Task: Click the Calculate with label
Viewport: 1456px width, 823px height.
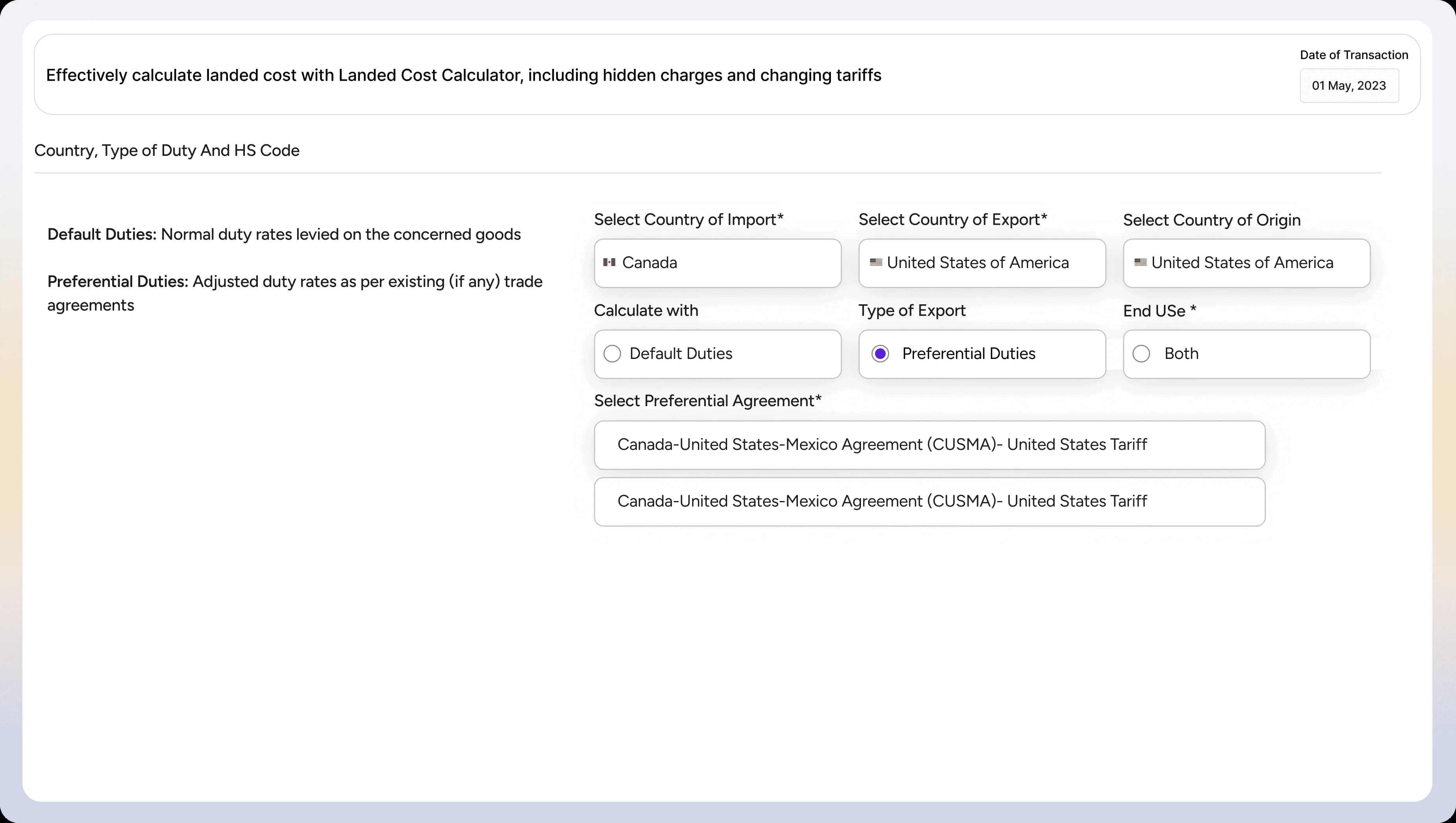Action: (x=646, y=310)
